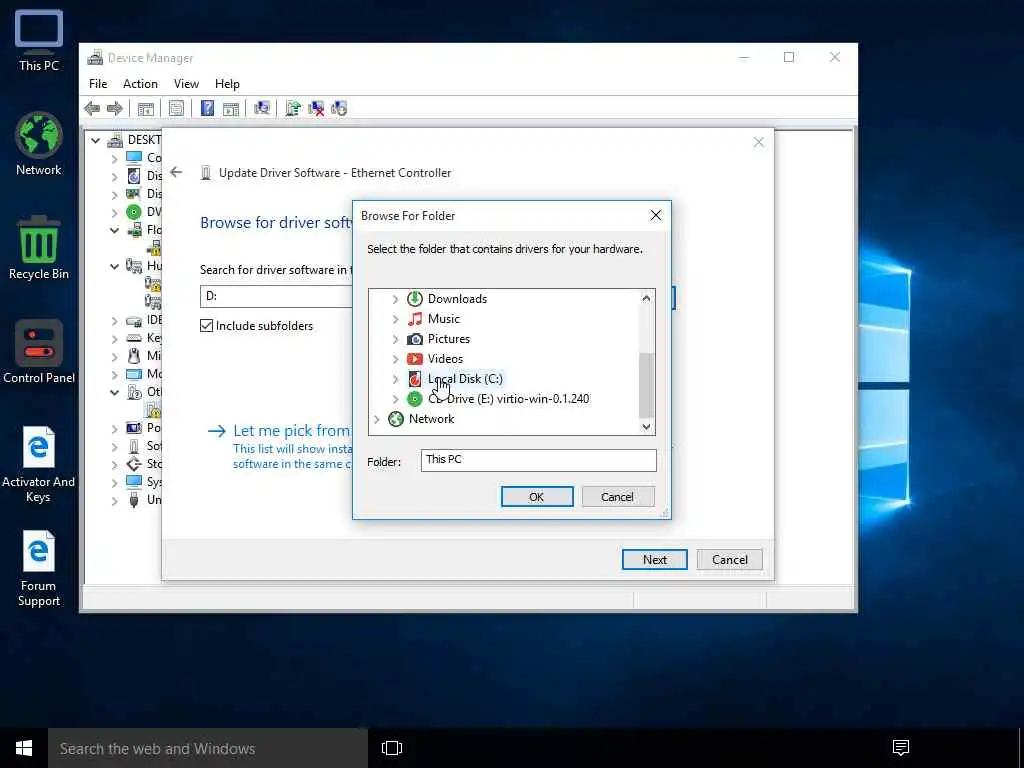Viewport: 1024px width, 768px height.
Task: Click the folder tree scroll up arrow
Action: [646, 298]
